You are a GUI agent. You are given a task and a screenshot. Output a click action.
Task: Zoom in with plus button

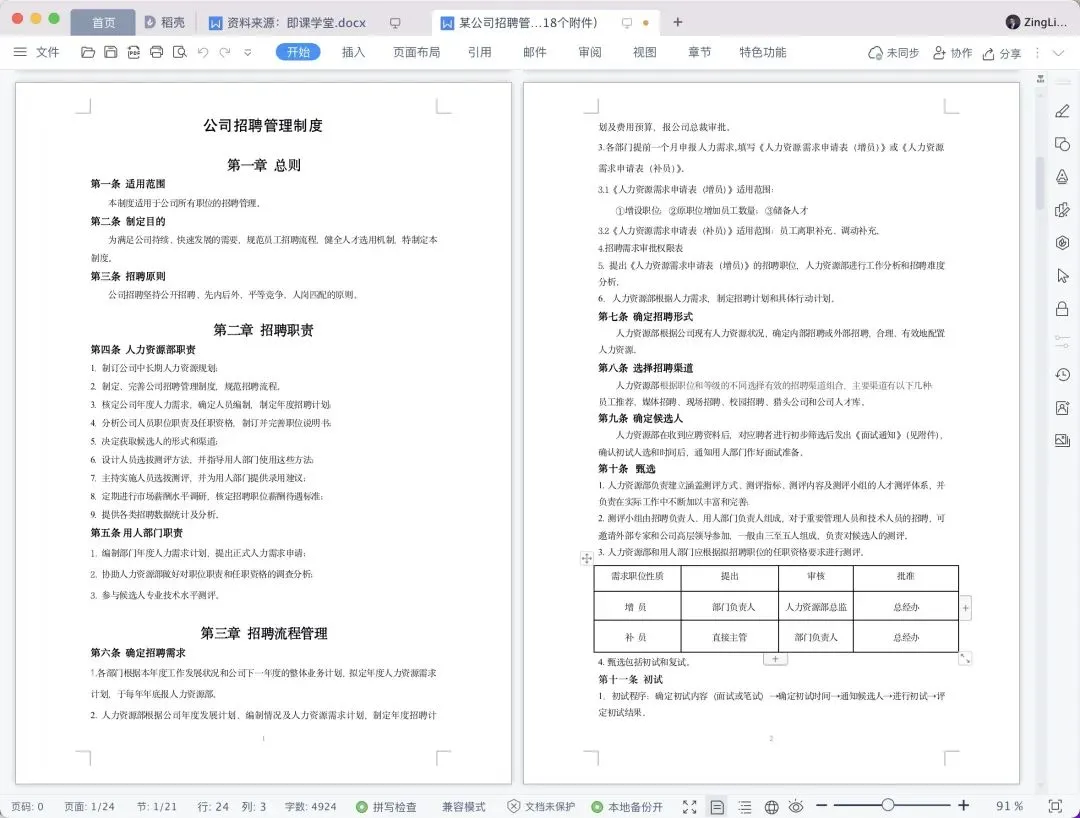[964, 805]
